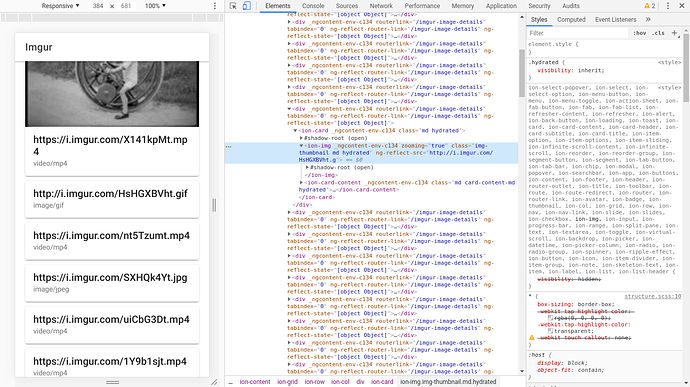Viewport: 690px width, 387px height.
Task: Select the Event Listeners sub-tab
Action: (615, 19)
